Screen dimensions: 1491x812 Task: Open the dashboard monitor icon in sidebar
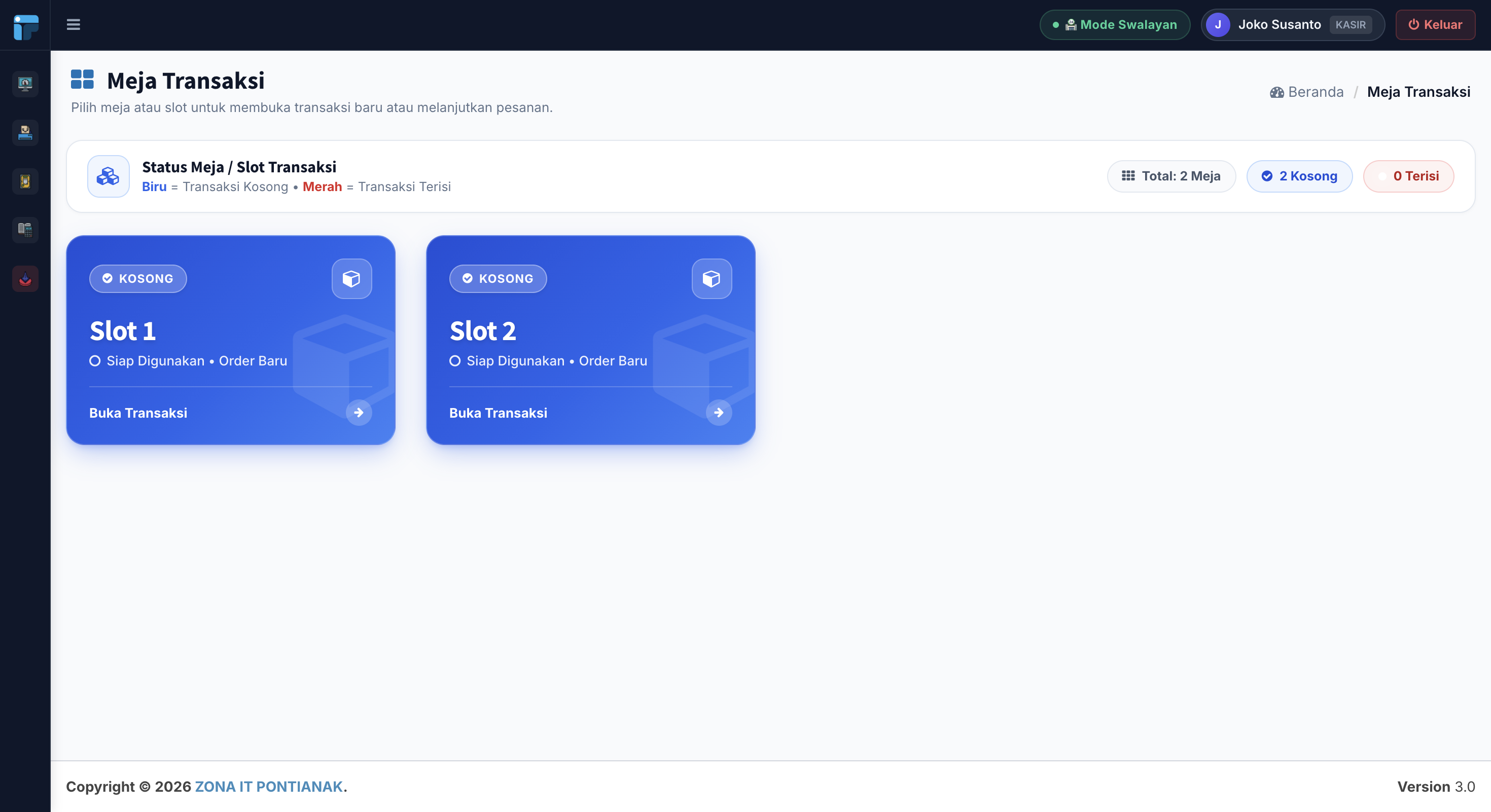[x=25, y=84]
